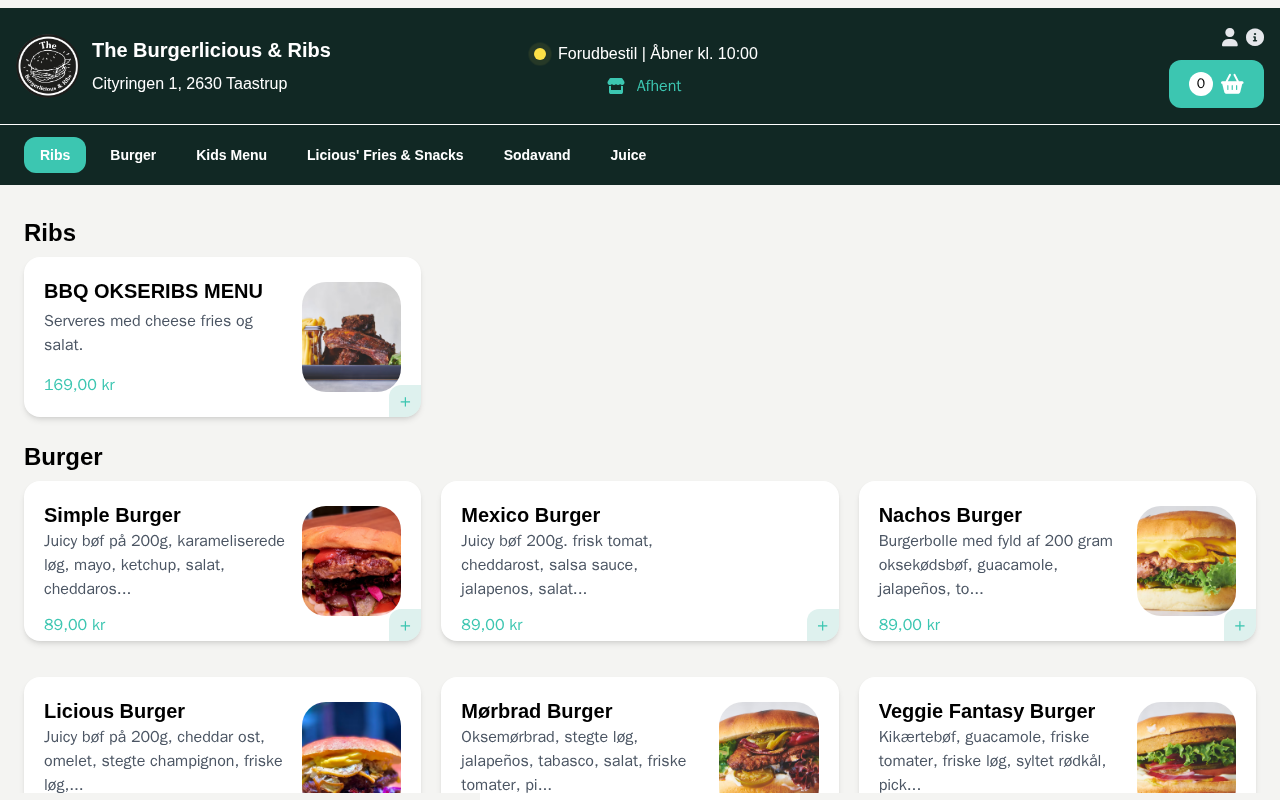Click the Forudbestil opening time text
Viewport: 1280px width, 800px height.
click(x=657, y=54)
